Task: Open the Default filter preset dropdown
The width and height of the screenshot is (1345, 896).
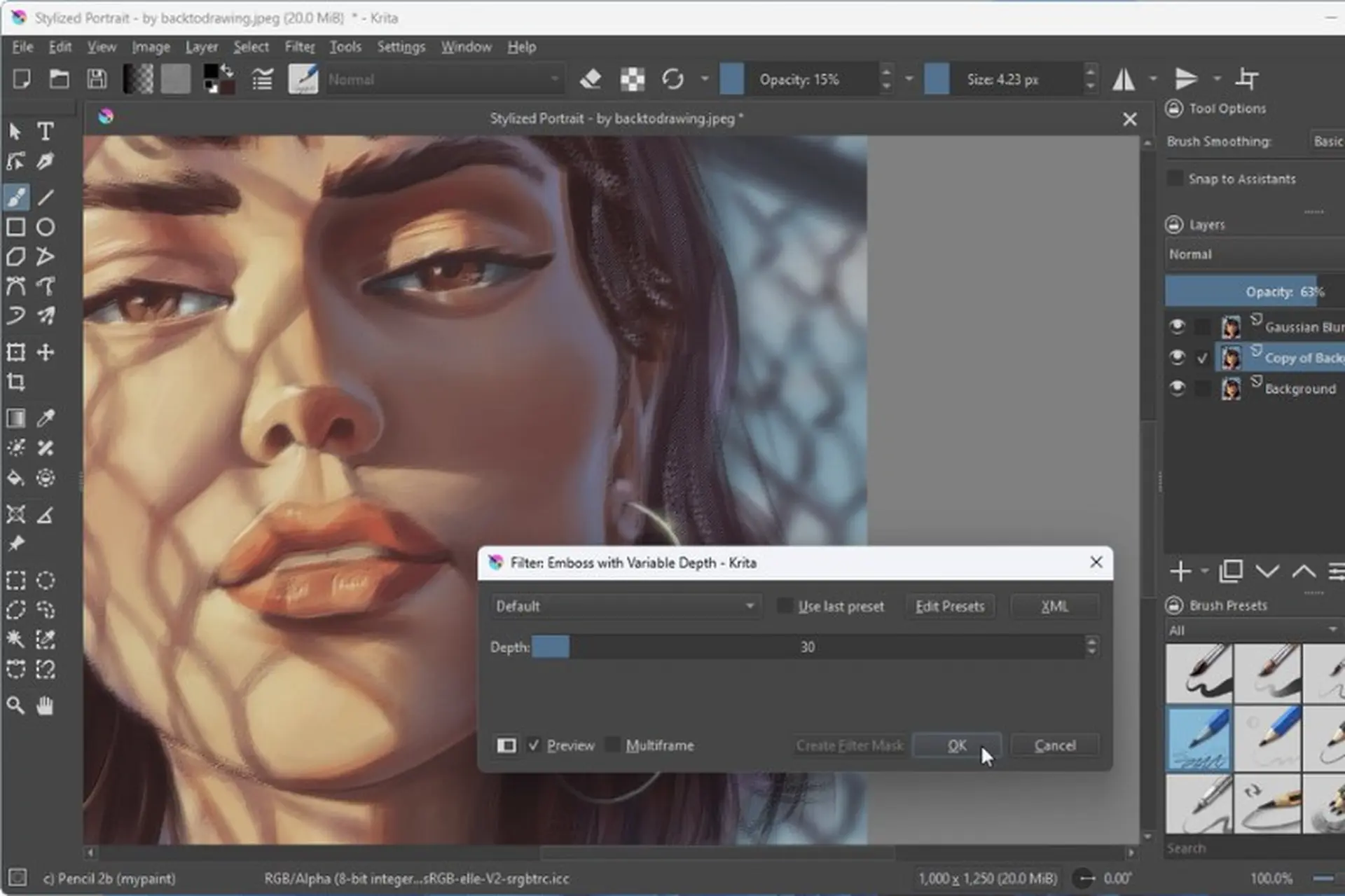Action: [625, 606]
